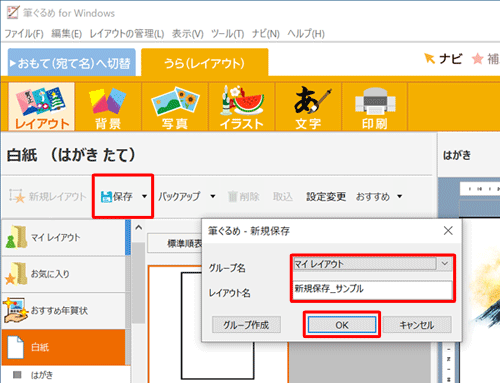The width and height of the screenshot is (500, 383).
Task: Select the はがき tree item under 白紙
Action: (42, 375)
